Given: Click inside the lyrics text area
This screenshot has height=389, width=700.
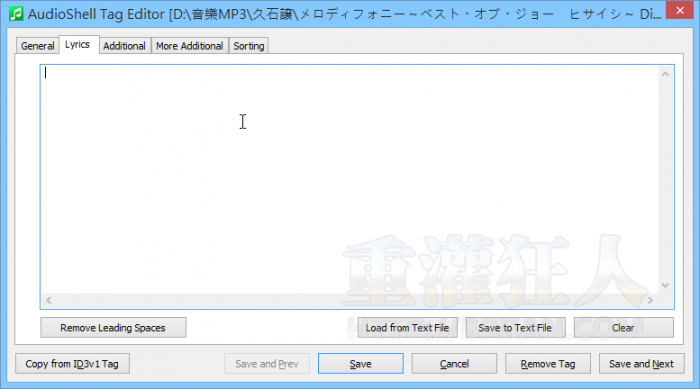Looking at the screenshot, I should [350, 179].
